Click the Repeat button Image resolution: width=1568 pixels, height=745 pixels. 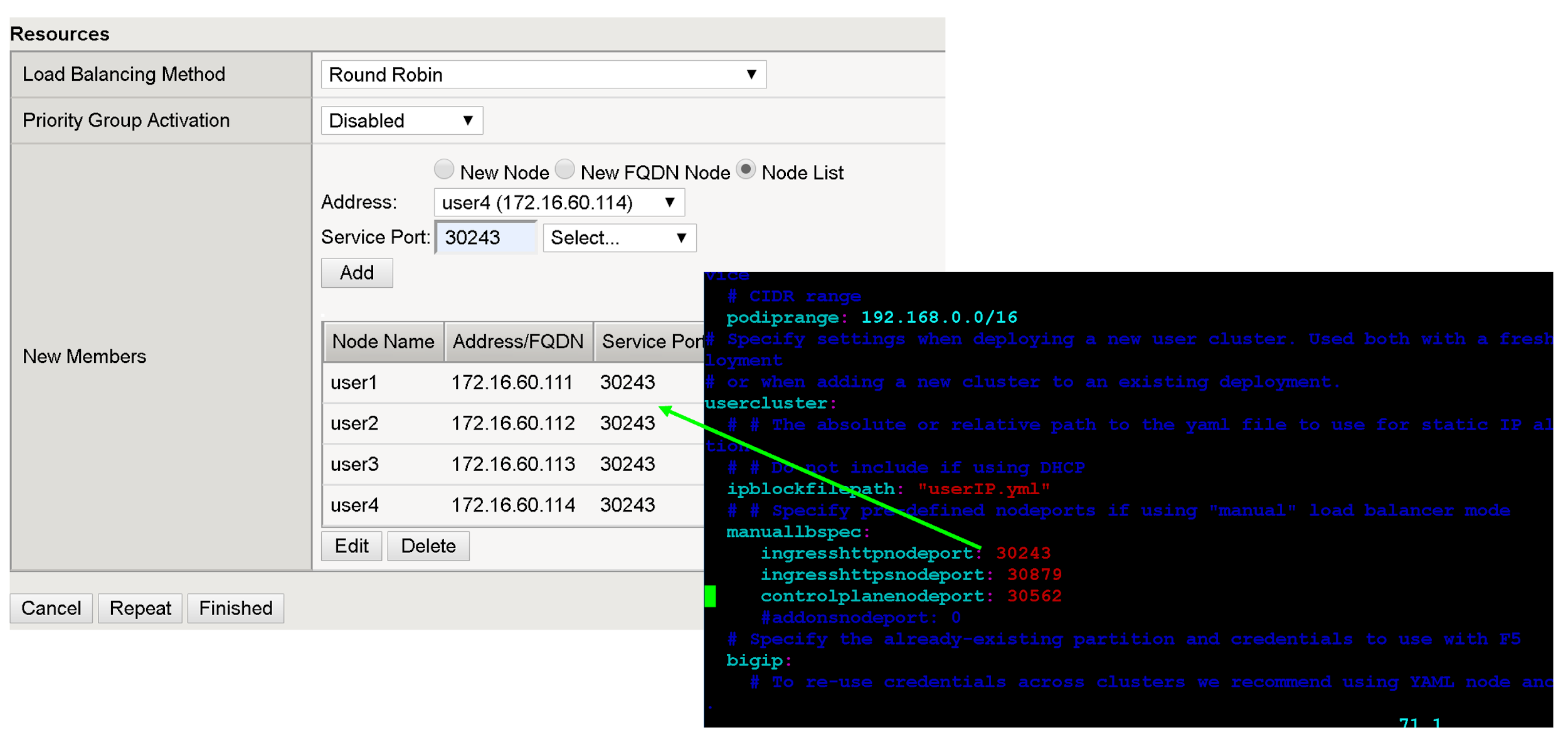pos(141,607)
